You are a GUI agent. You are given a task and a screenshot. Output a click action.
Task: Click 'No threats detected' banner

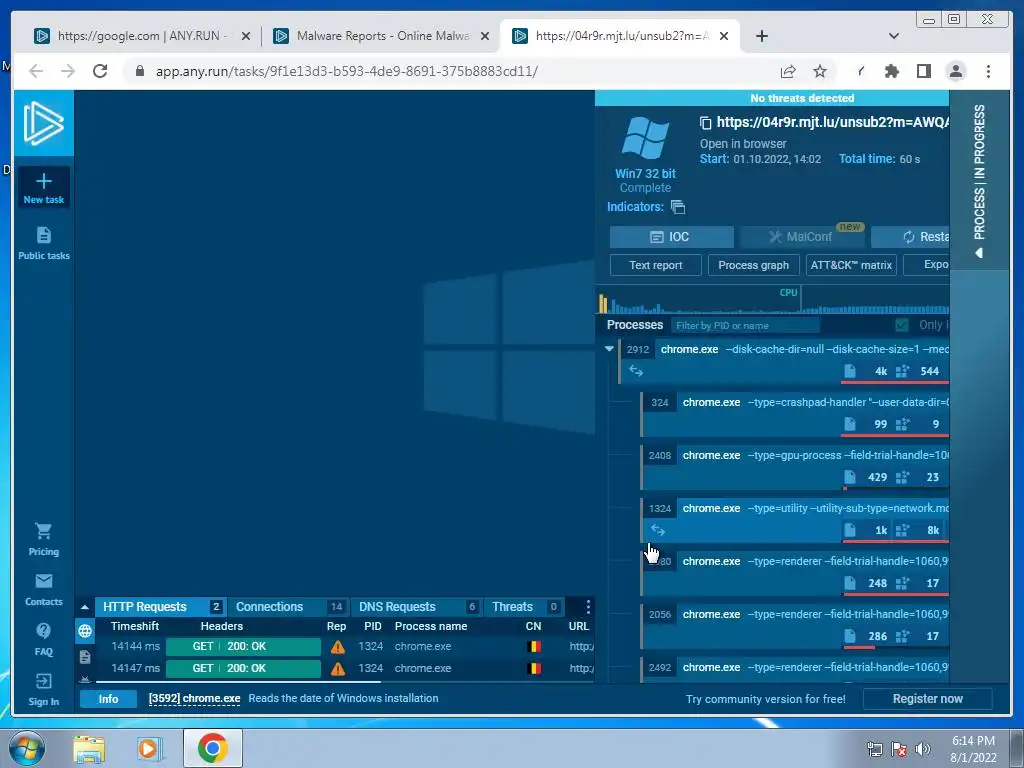[802, 98]
